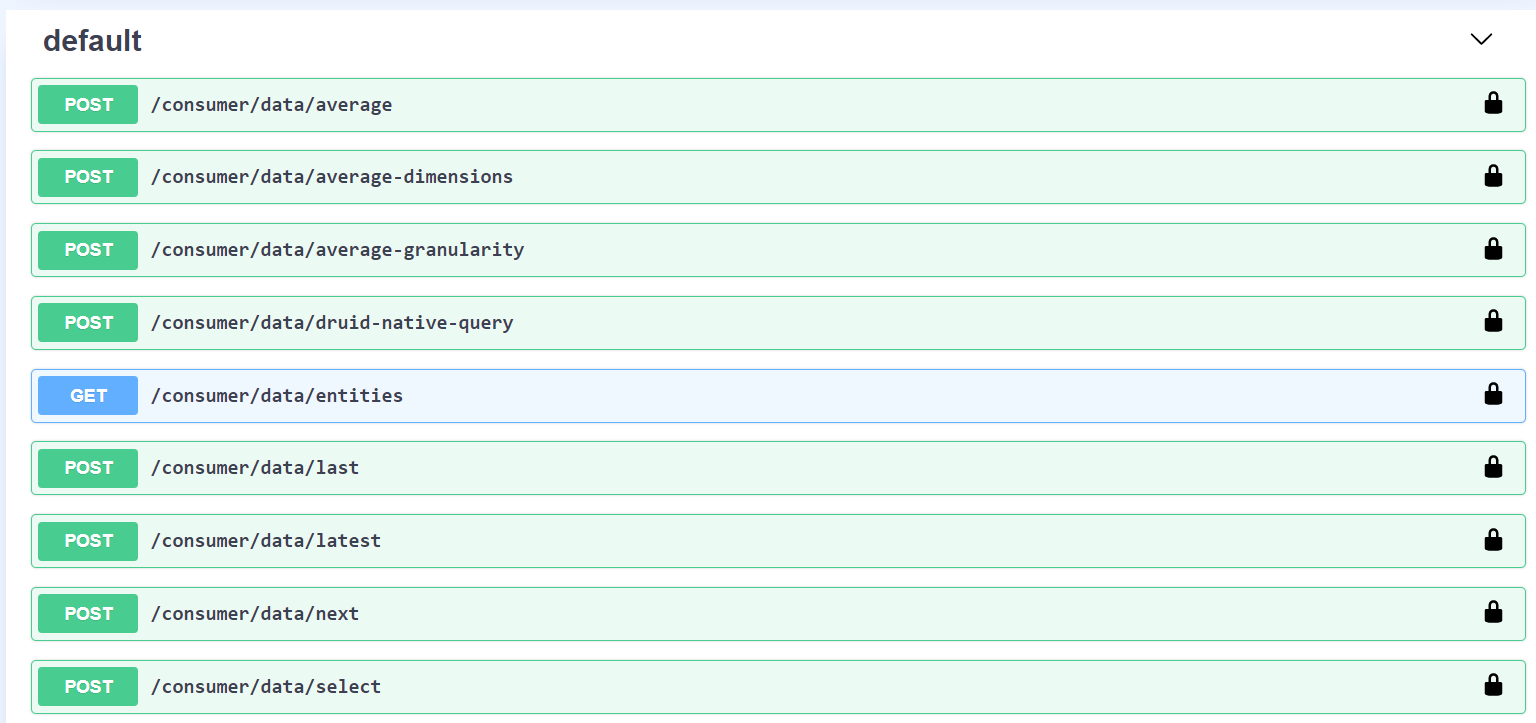Click POST badge for /consumer/data/last
This screenshot has height=723, width=1536.
coord(88,468)
